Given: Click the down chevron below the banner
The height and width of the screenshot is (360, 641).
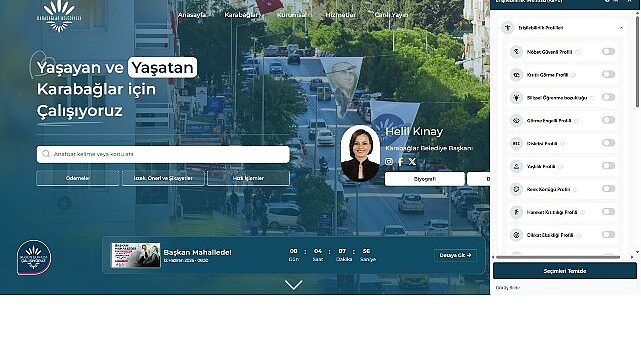Looking at the screenshot, I should click(294, 284).
